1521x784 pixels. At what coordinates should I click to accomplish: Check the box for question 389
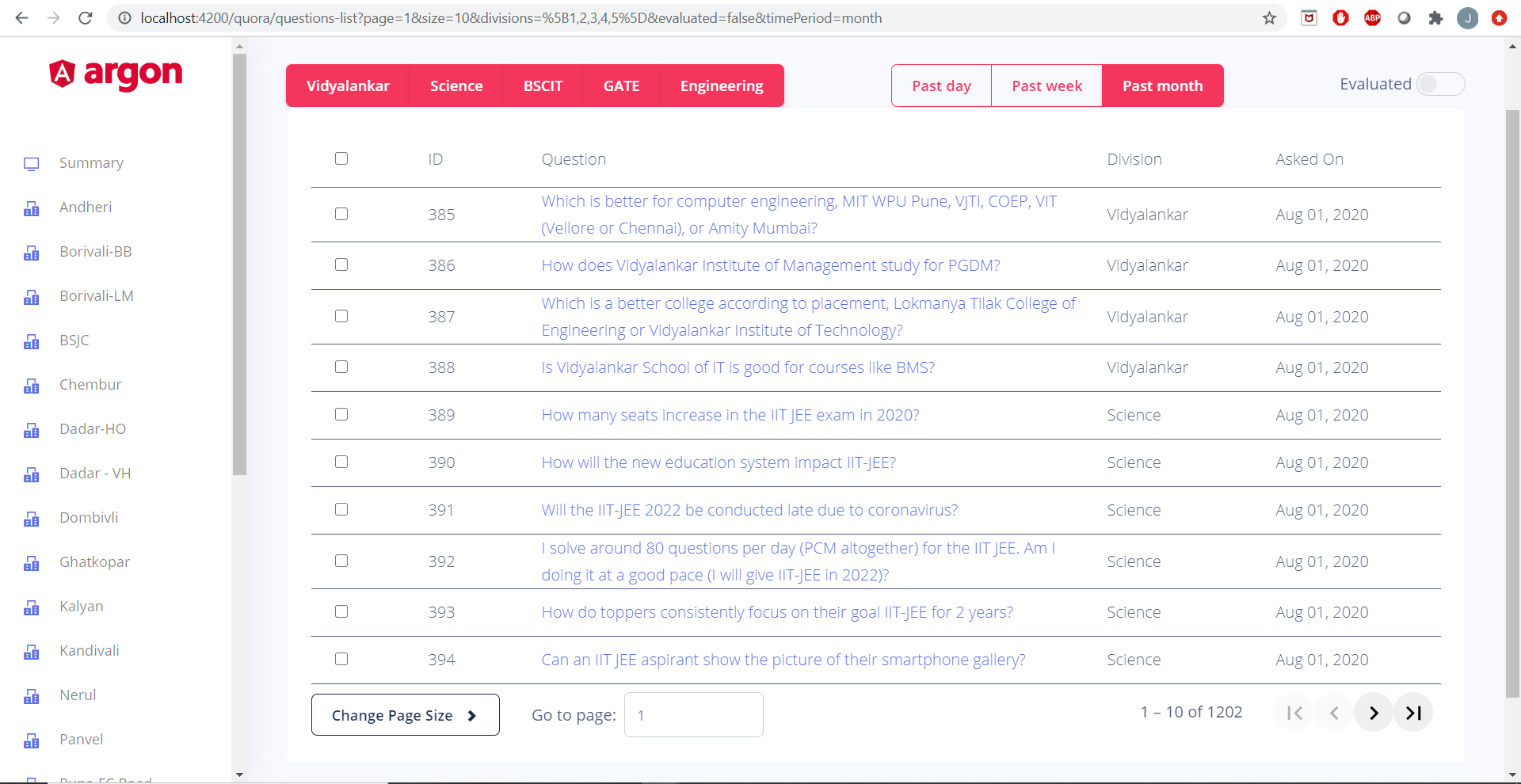[341, 414]
